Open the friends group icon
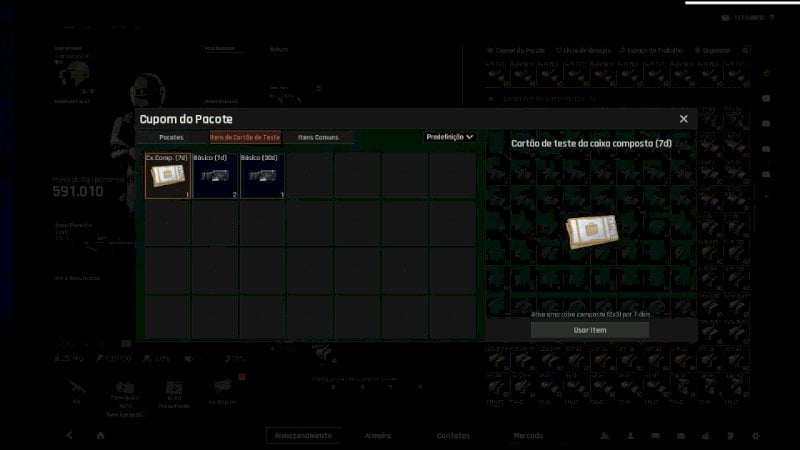This screenshot has width=800, height=450. tap(605, 436)
